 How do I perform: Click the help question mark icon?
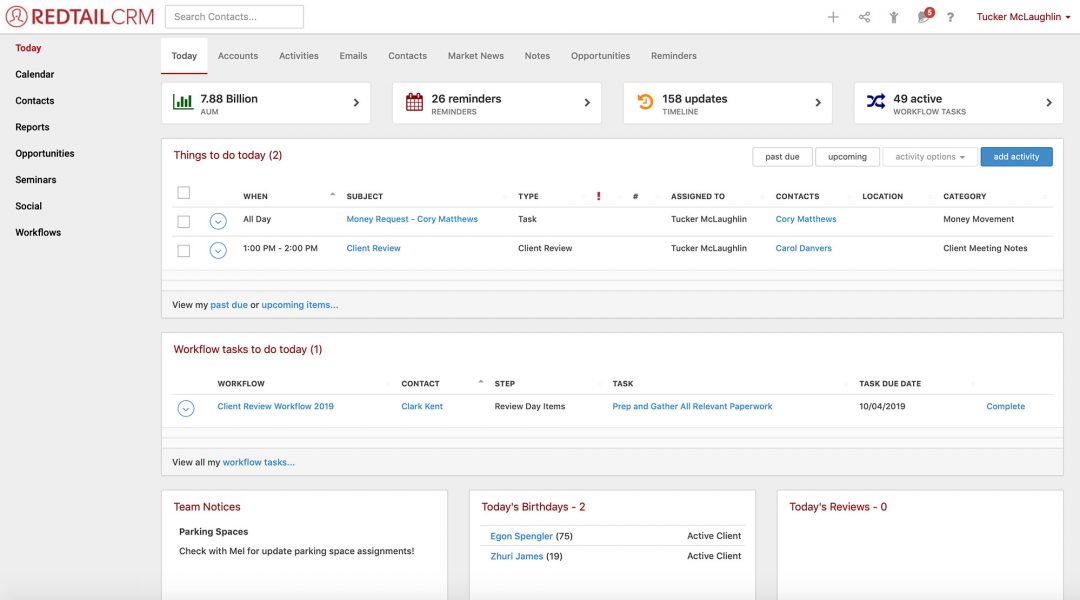point(950,16)
